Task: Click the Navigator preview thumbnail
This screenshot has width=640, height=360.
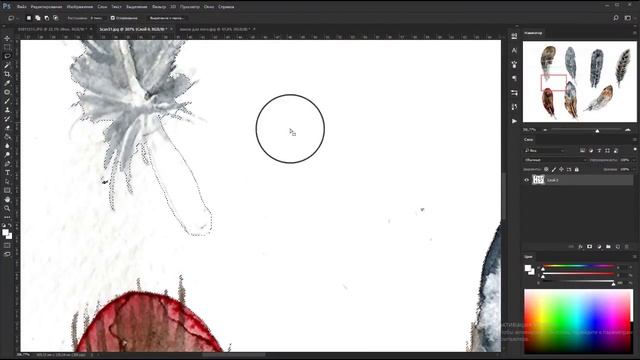Action: (x=579, y=82)
